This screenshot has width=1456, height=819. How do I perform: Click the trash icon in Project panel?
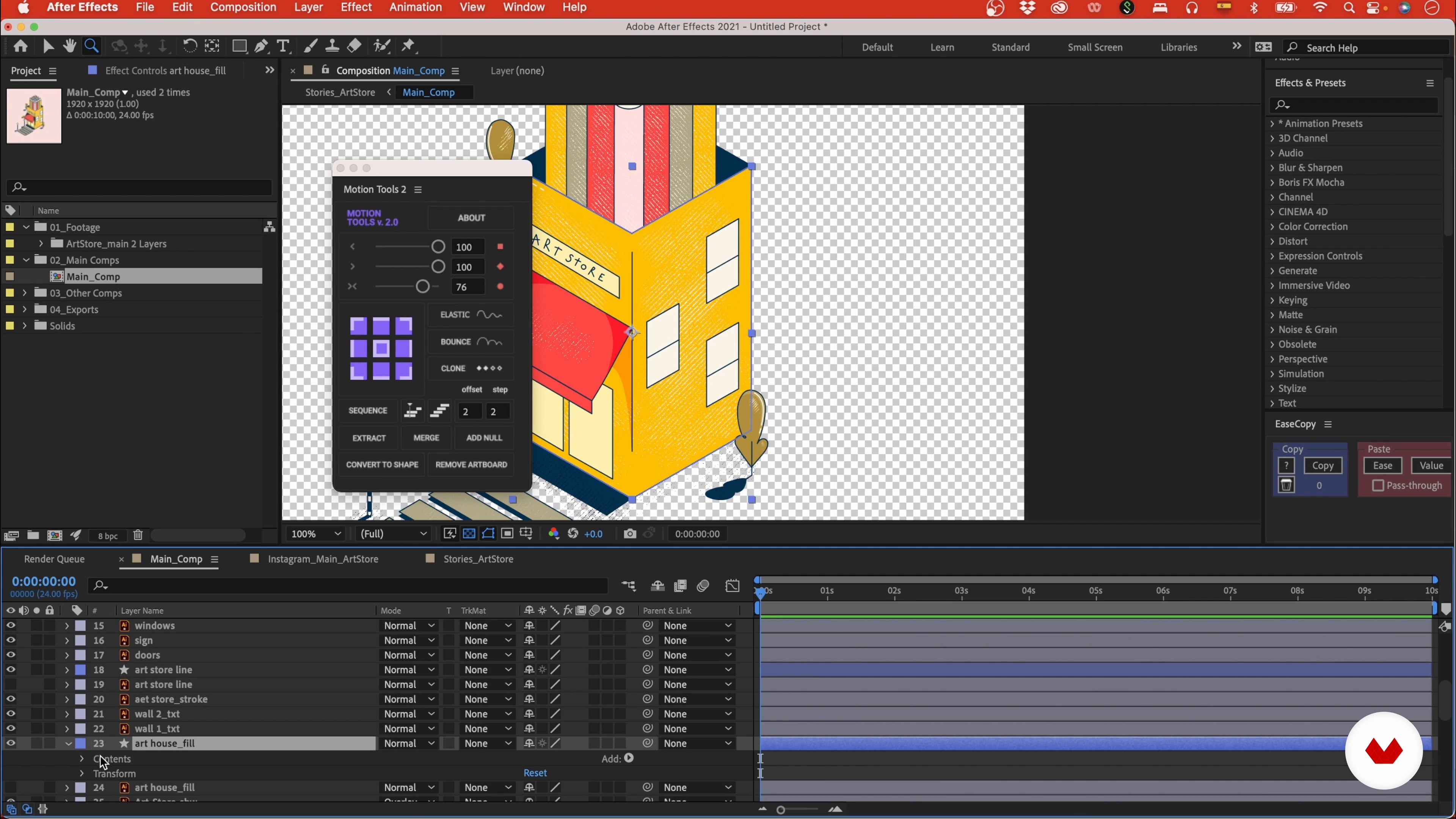pyautogui.click(x=138, y=535)
